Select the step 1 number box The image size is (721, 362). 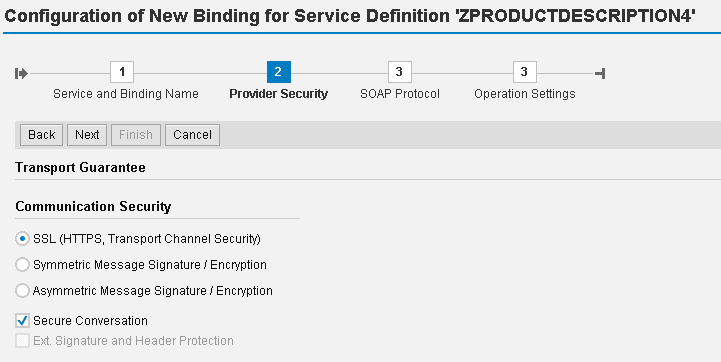[x=122, y=72]
